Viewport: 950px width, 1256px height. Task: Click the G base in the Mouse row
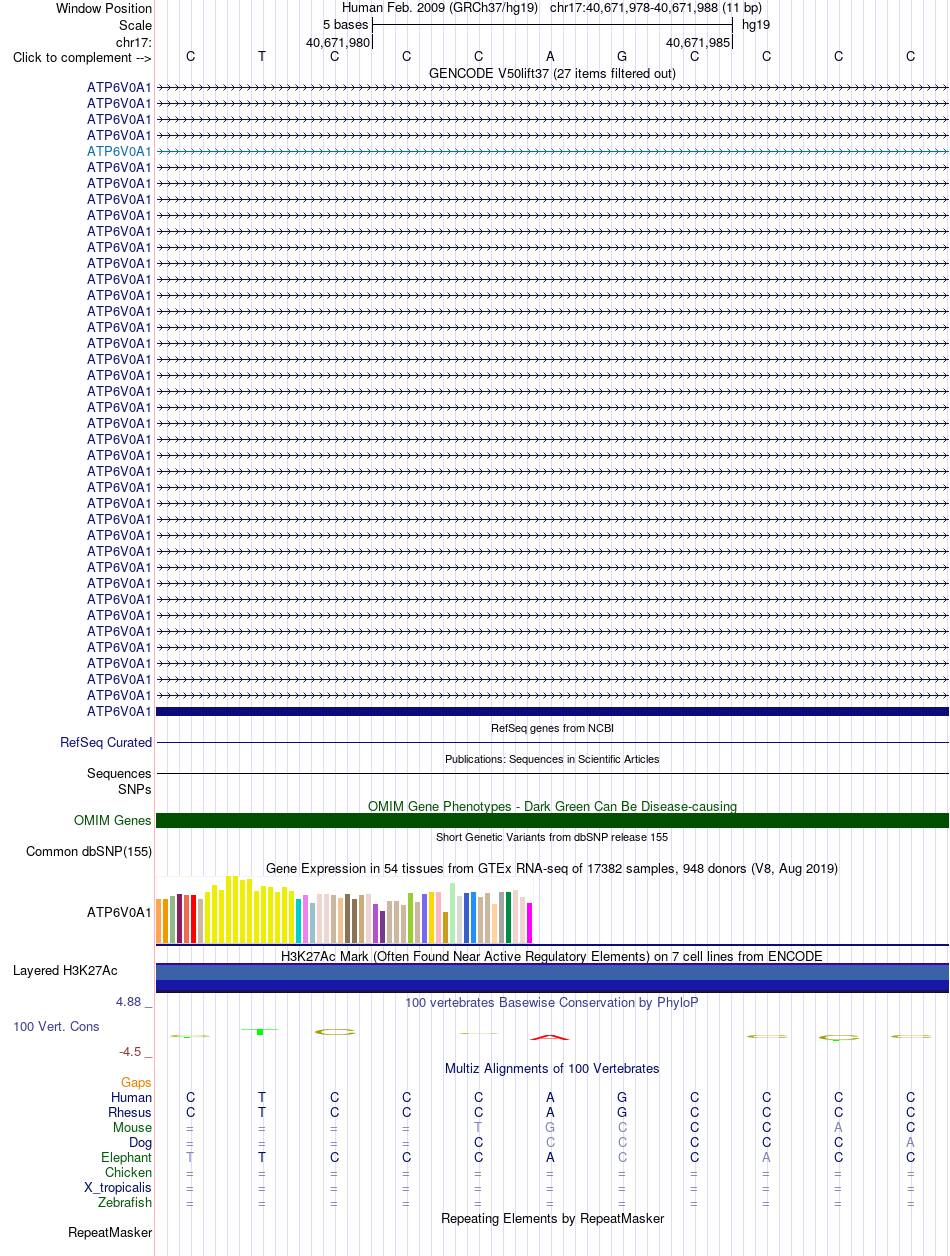550,1128
